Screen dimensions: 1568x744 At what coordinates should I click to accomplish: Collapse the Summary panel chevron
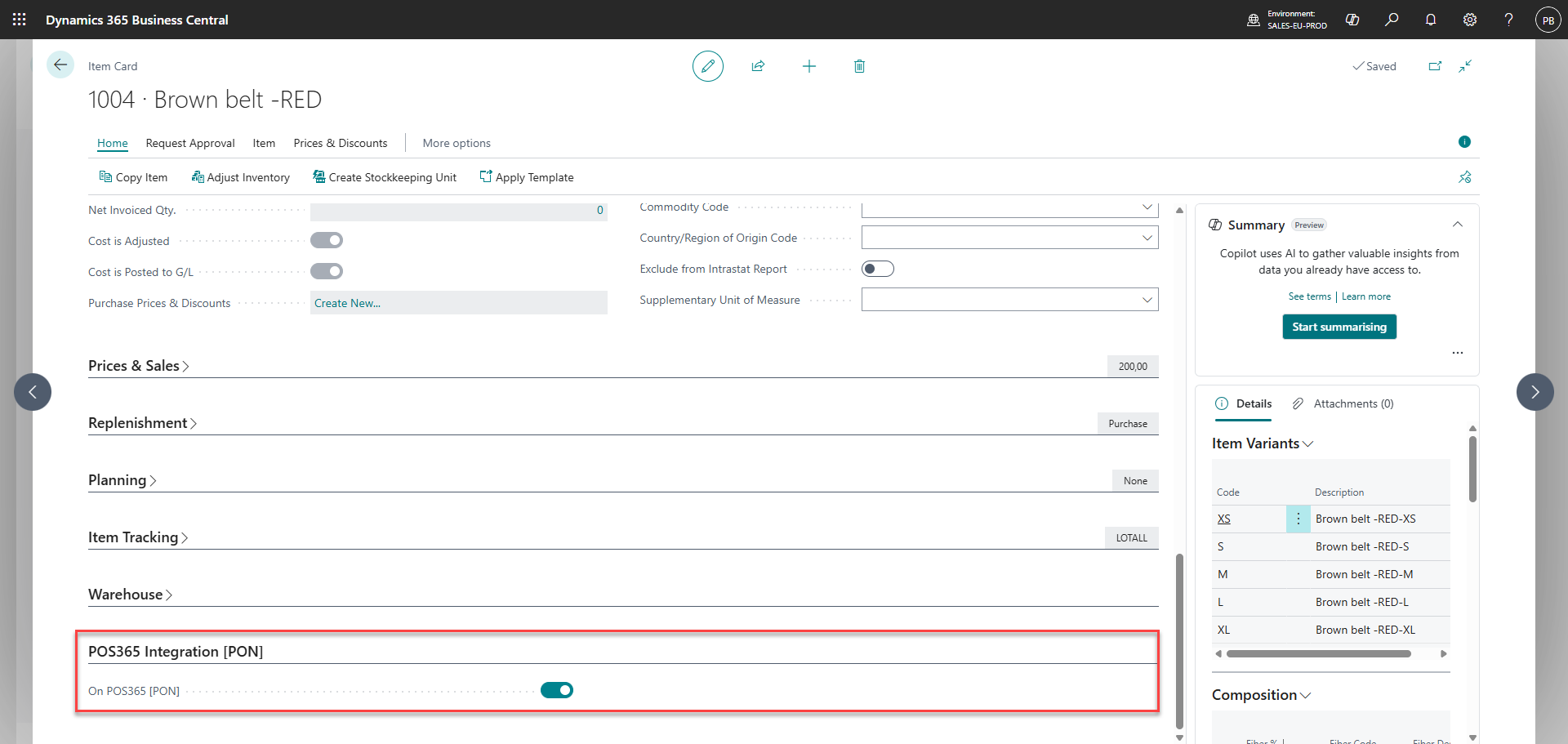[x=1458, y=225]
